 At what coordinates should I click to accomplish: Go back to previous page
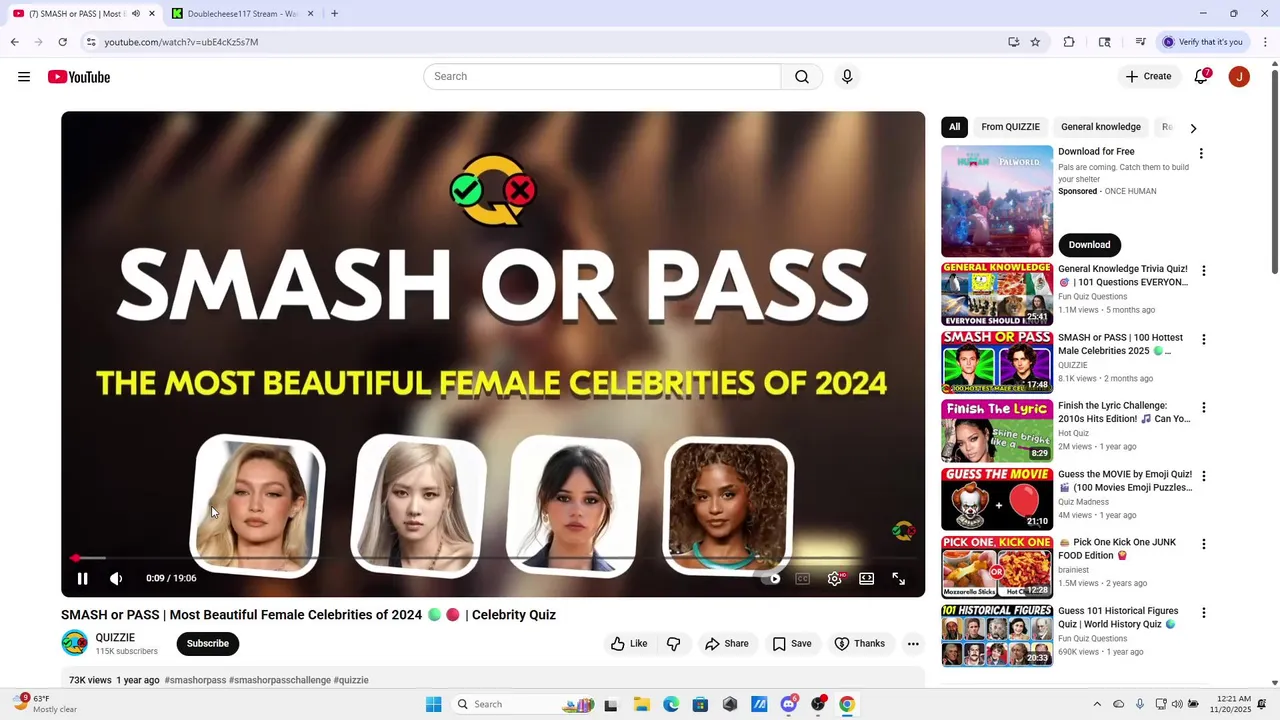[x=14, y=42]
